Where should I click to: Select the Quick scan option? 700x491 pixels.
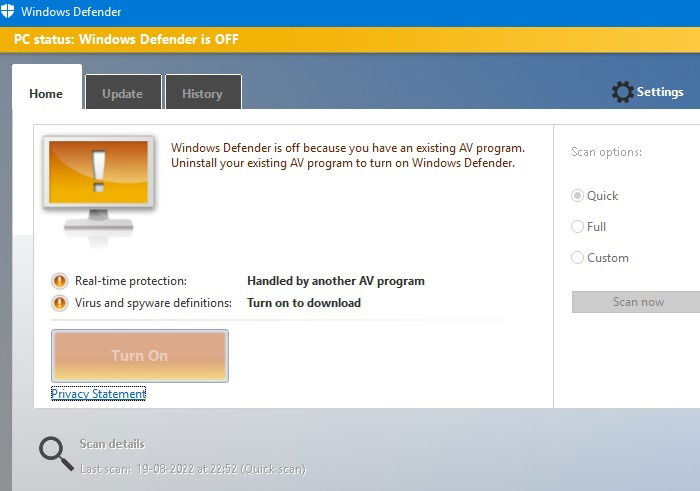pyautogui.click(x=577, y=196)
